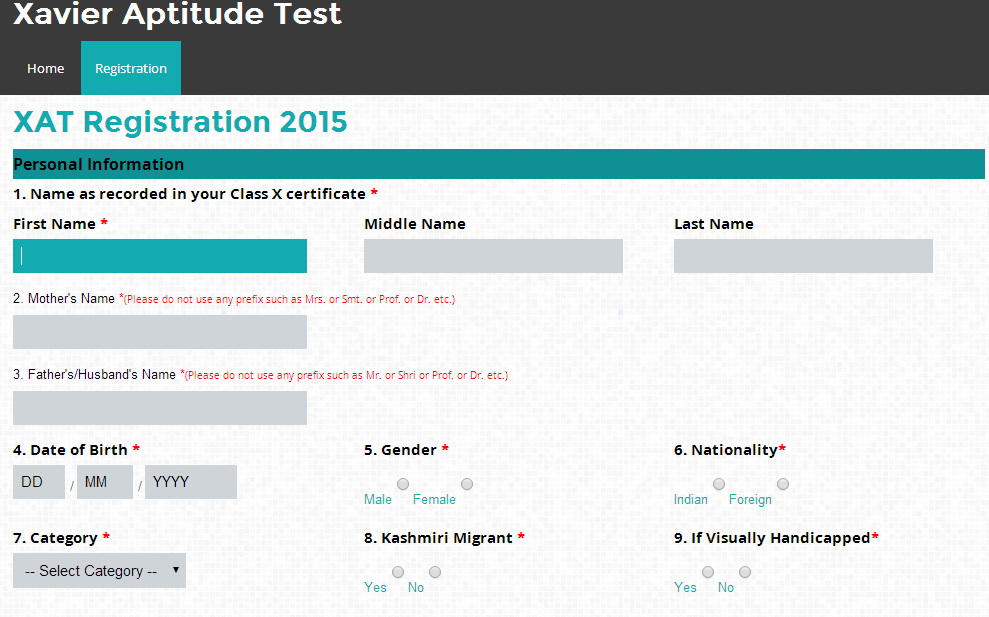Click the YYYY year field under Date of Birth
Screen dimensions: 989x617
coord(190,481)
